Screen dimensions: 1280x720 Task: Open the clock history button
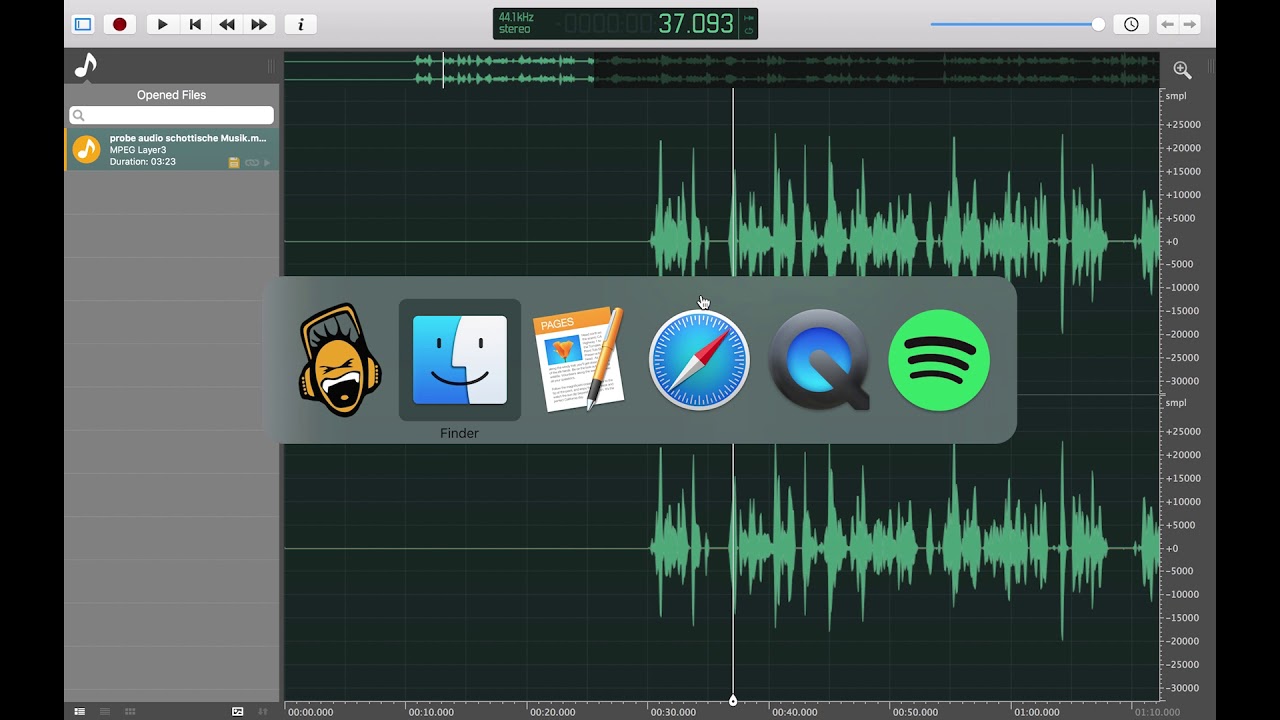click(1131, 24)
